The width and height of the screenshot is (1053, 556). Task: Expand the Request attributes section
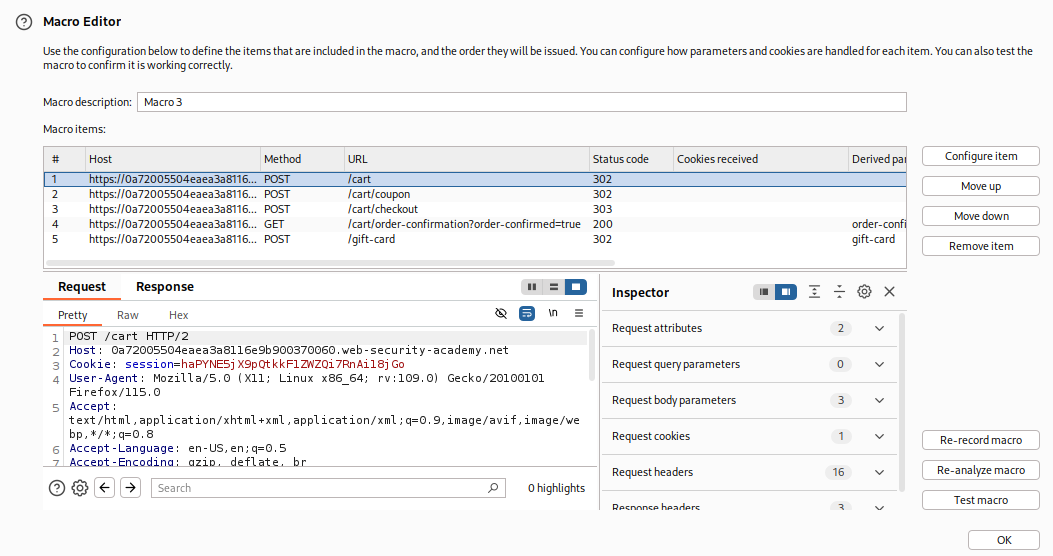879,328
